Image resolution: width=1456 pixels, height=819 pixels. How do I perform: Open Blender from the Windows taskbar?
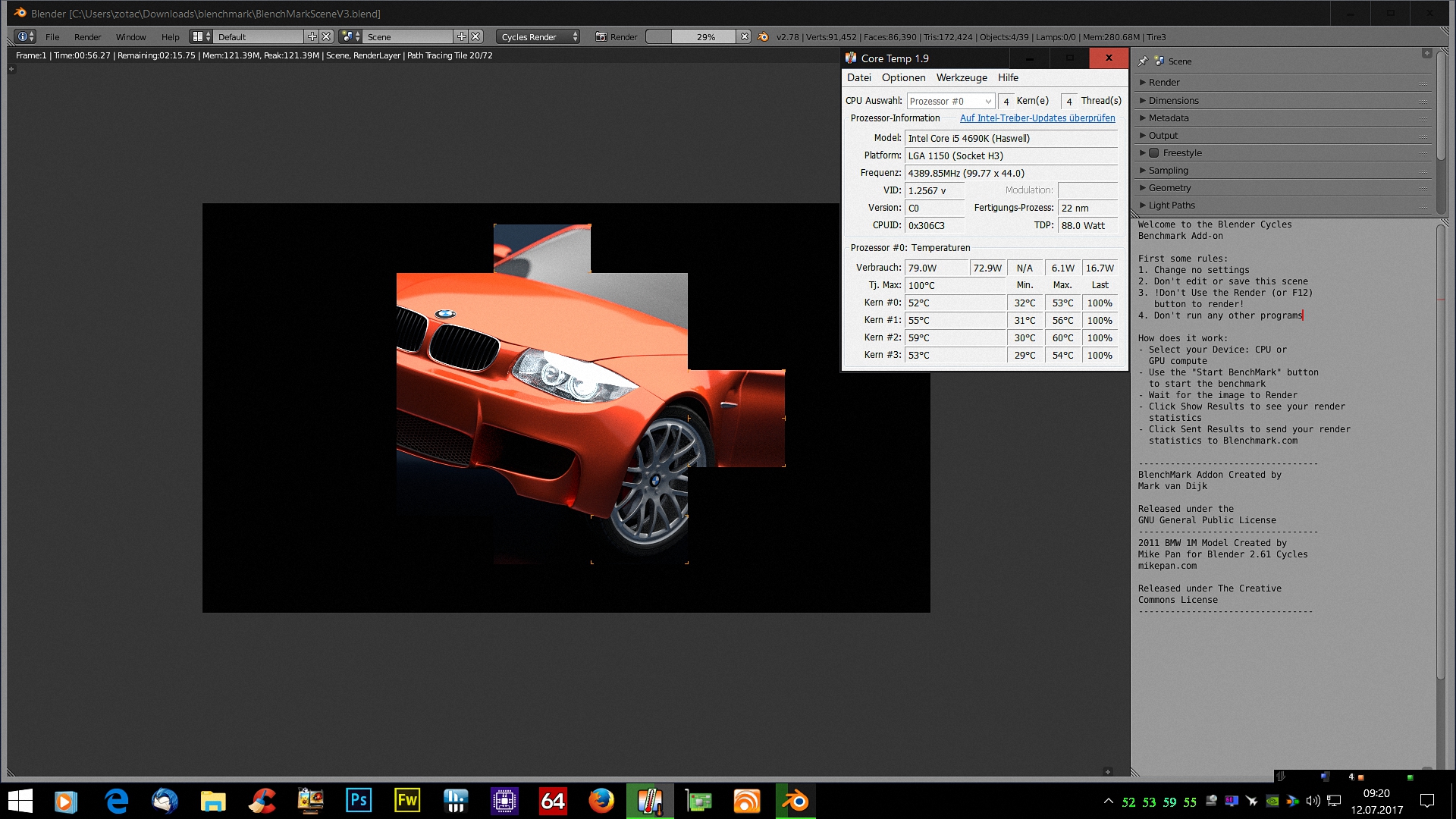coord(795,801)
